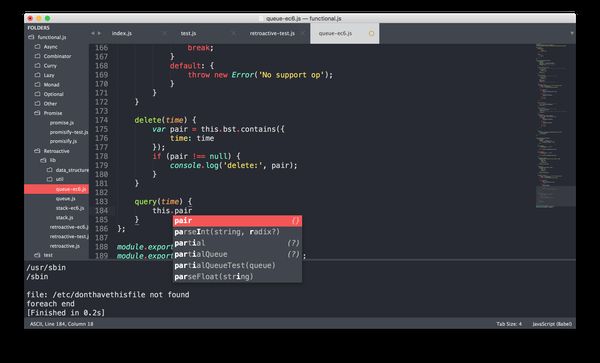Choose the 'pair' autocomplete suggestion
Screen dimensions: 600x363
pyautogui.click(x=237, y=221)
